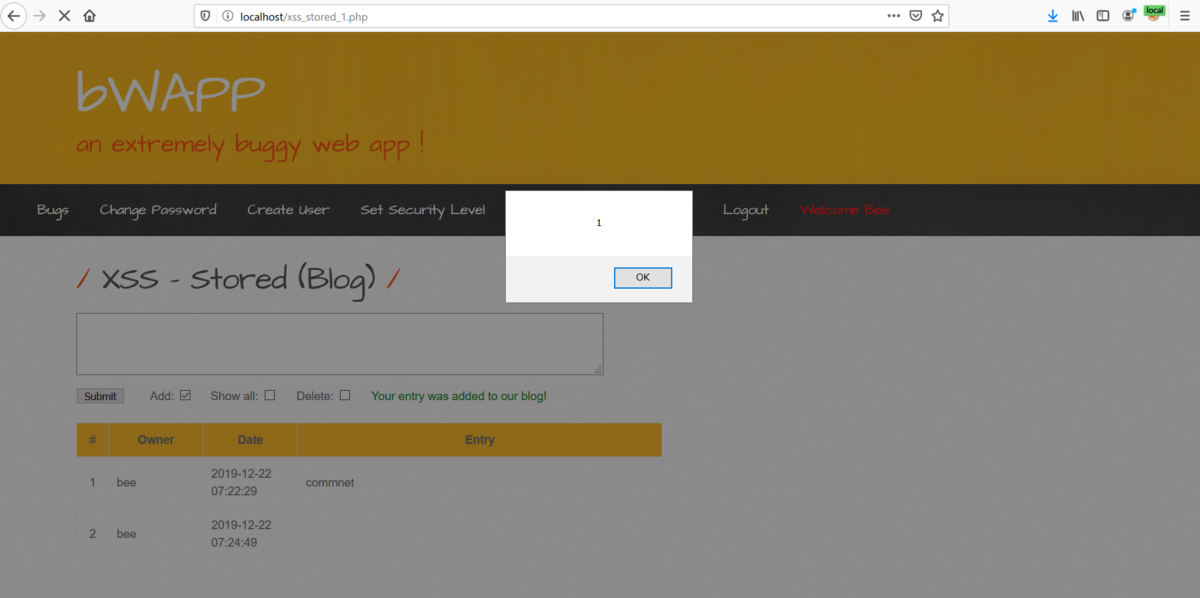The width and height of the screenshot is (1200, 598).
Task: Open the browser home page
Action: pyautogui.click(x=90, y=16)
